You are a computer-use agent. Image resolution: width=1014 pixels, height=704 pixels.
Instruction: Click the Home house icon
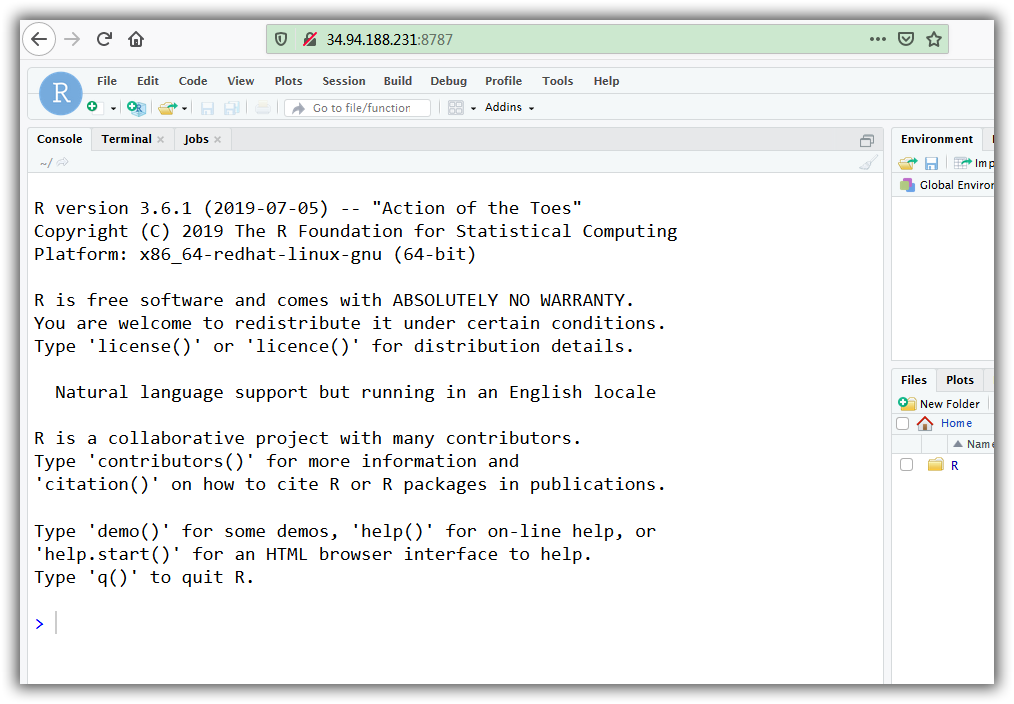[925, 423]
